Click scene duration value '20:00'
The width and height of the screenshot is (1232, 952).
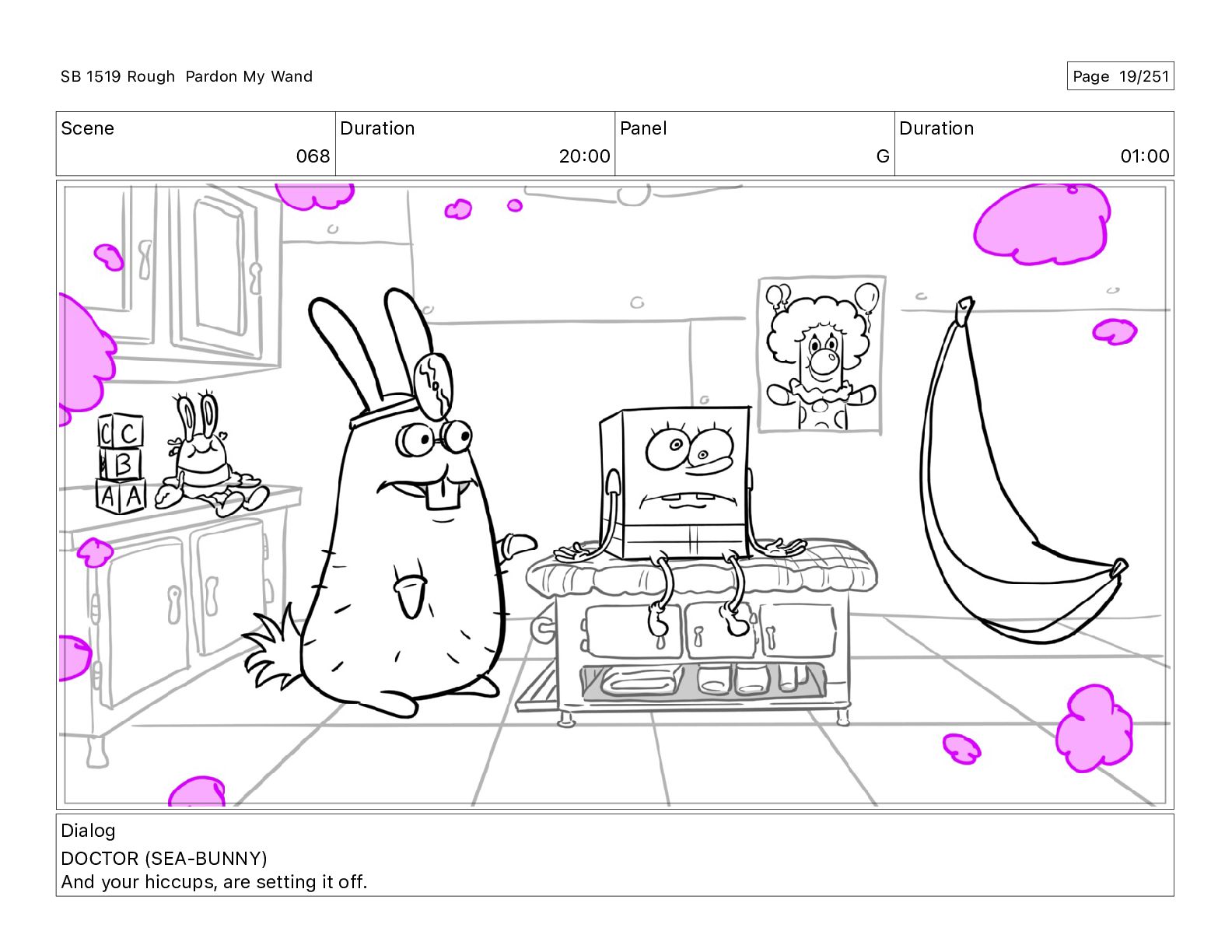point(584,156)
